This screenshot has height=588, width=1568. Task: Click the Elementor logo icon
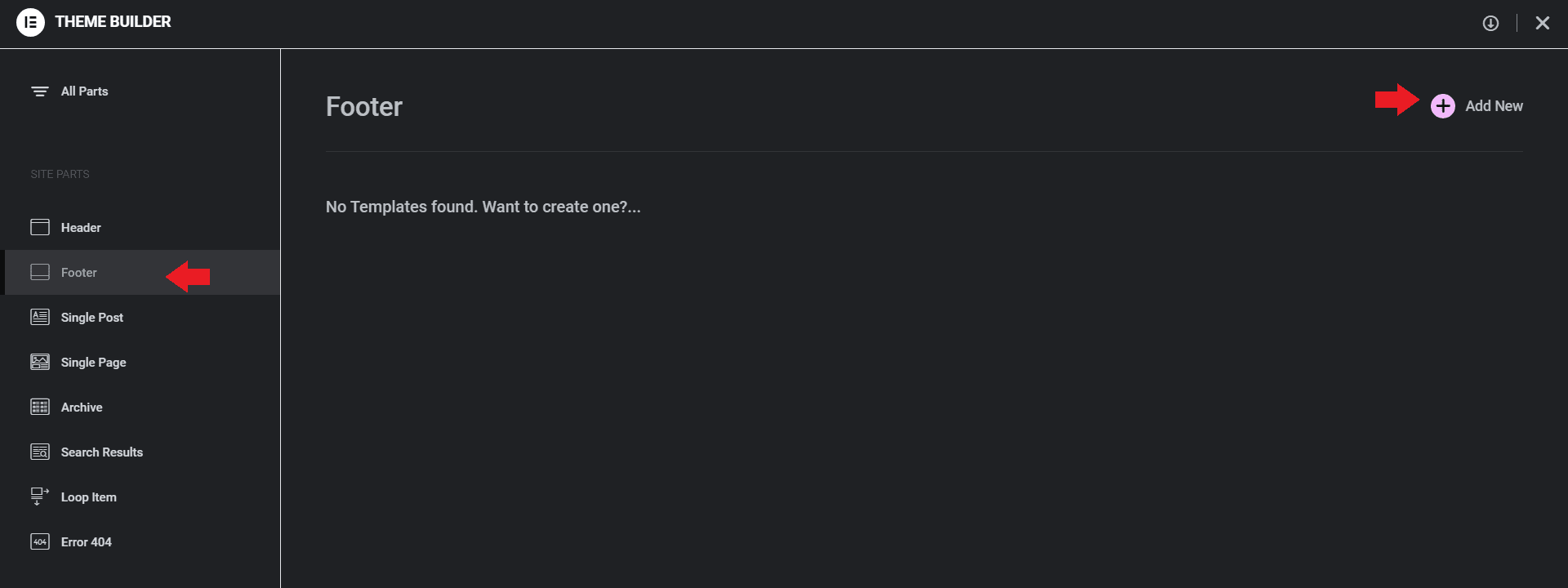click(x=31, y=22)
